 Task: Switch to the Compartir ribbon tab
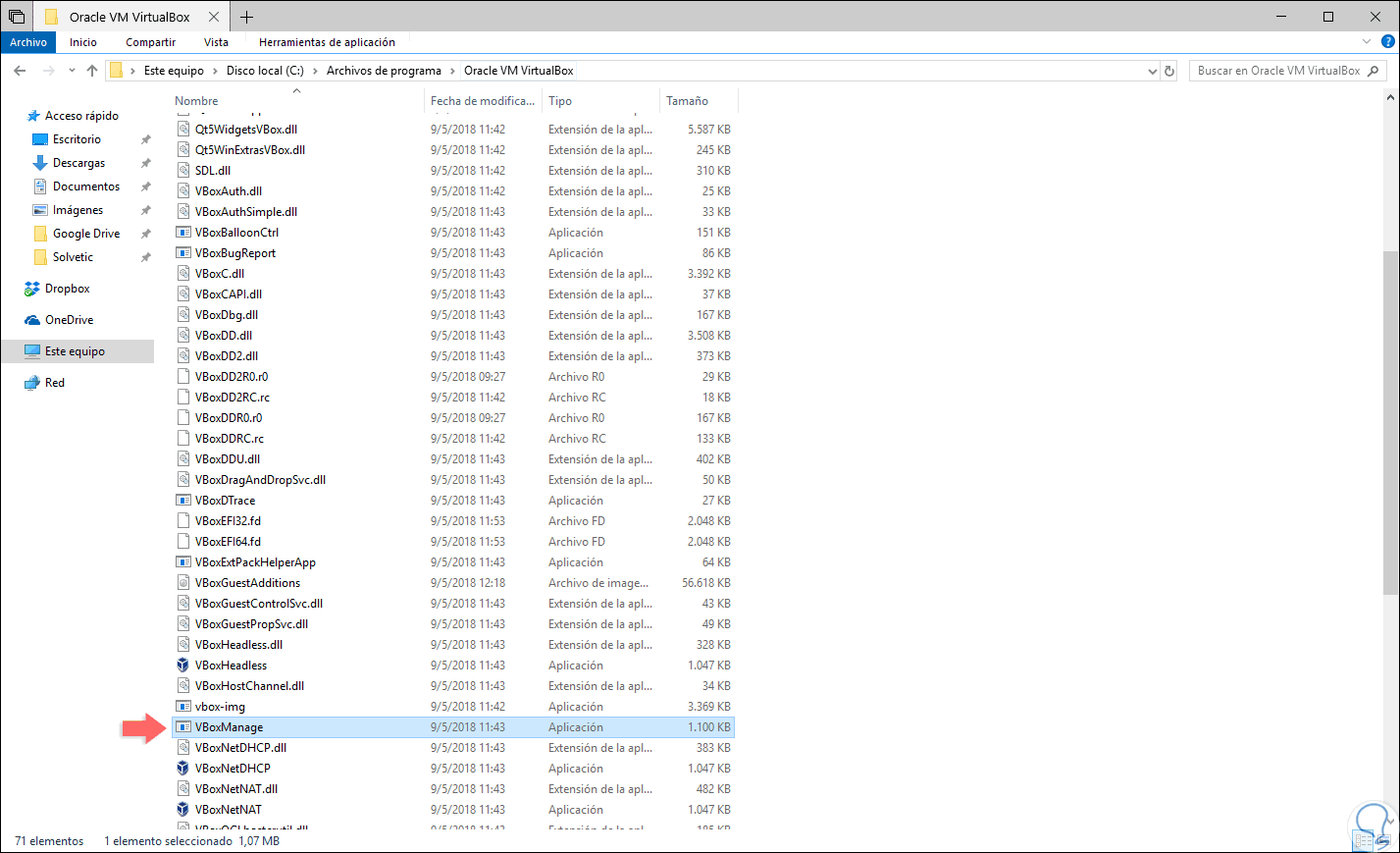tap(150, 42)
